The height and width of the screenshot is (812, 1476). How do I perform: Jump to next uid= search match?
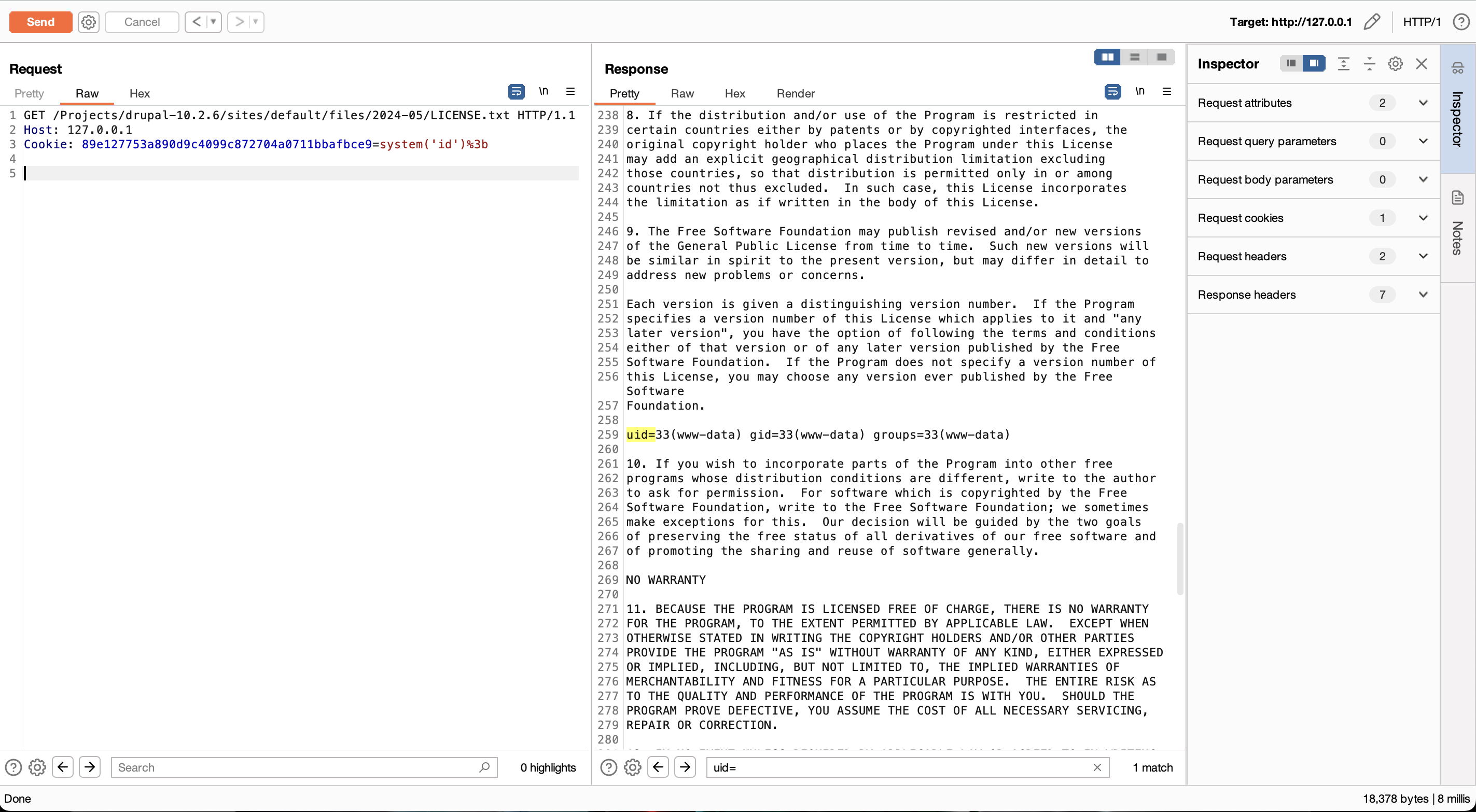(685, 767)
